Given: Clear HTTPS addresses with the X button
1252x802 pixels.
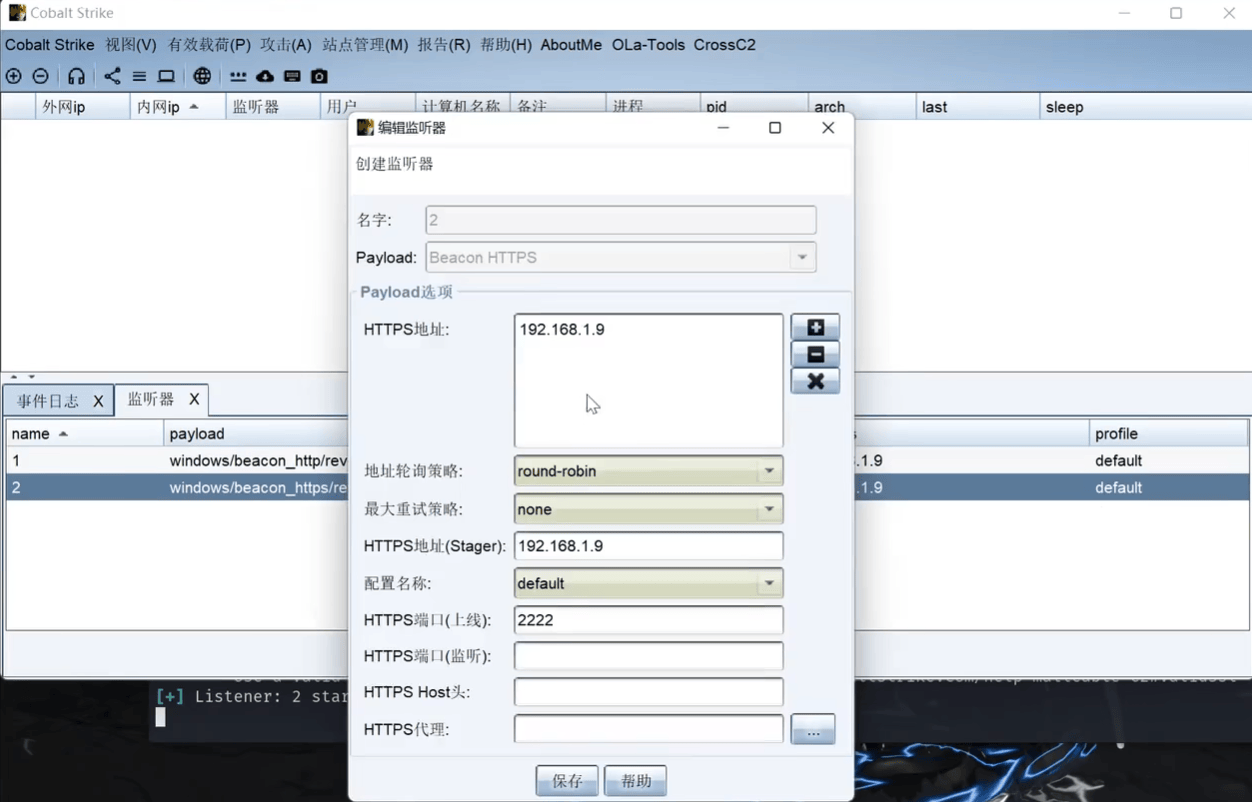Looking at the screenshot, I should click(815, 381).
